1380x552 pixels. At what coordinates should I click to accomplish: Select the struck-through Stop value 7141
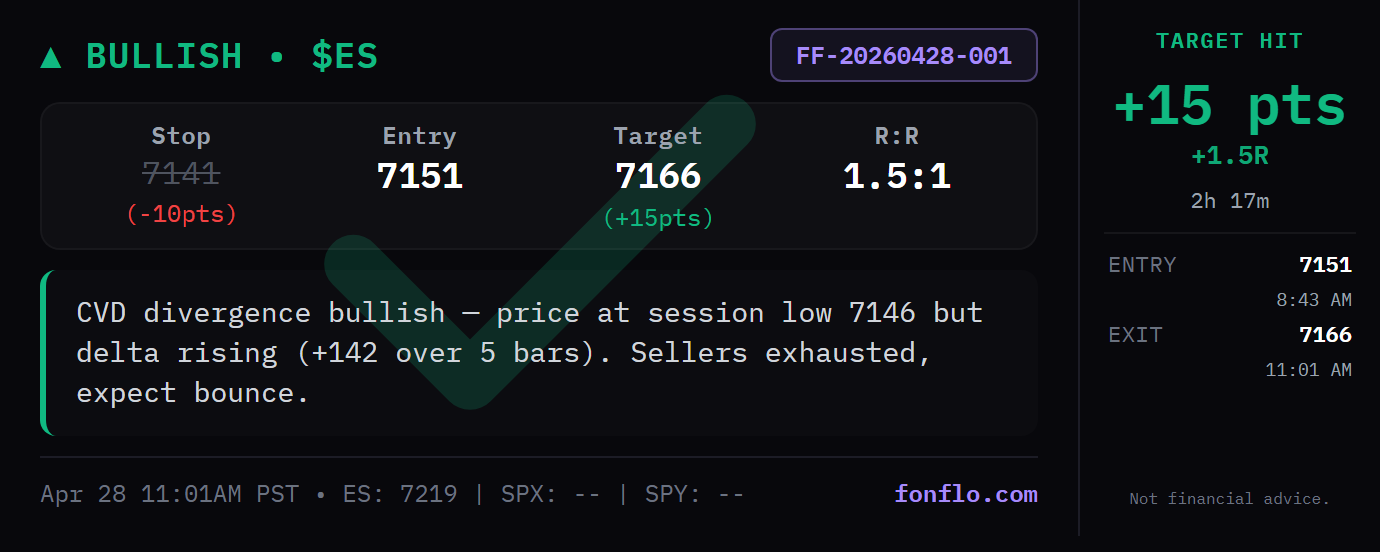tap(181, 175)
